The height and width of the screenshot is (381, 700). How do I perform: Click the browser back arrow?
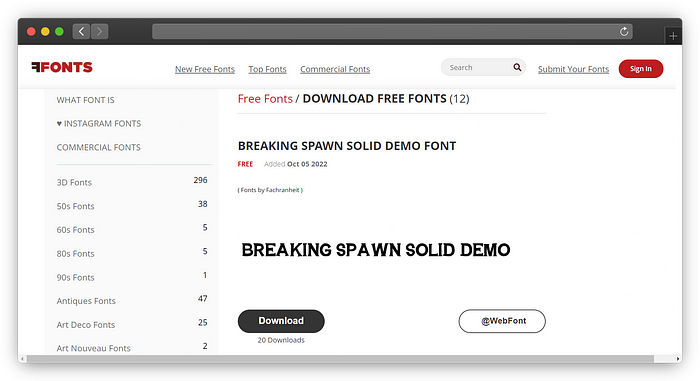81,31
